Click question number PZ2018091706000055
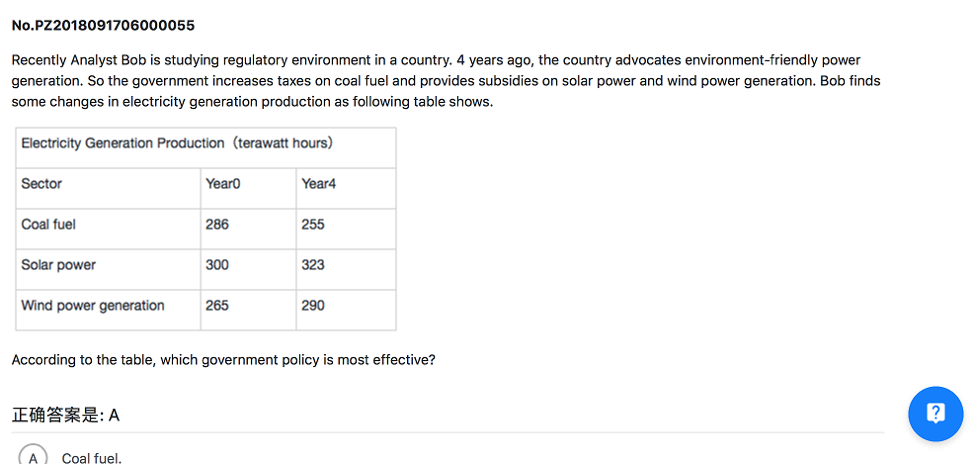This screenshot has height=464, width=974. (x=103, y=25)
